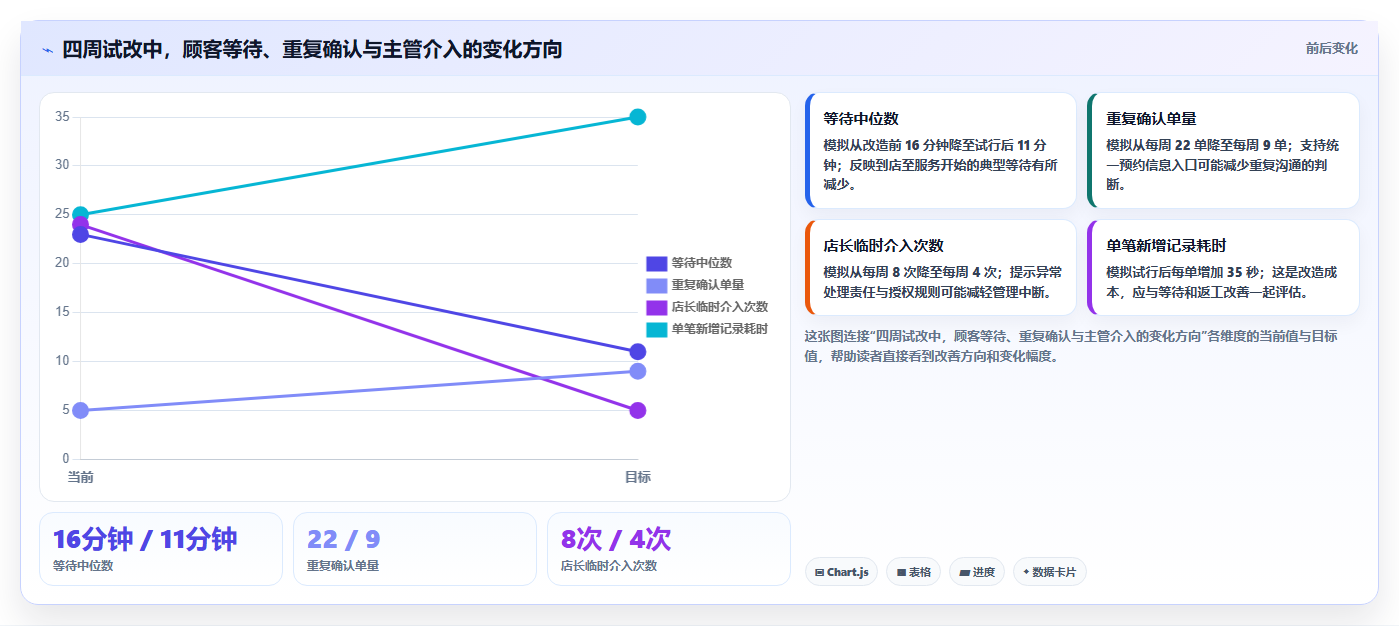This screenshot has height=626, width=1399.
Task: Click legend label 单笔新增记录耗时
Action: (x=720, y=329)
